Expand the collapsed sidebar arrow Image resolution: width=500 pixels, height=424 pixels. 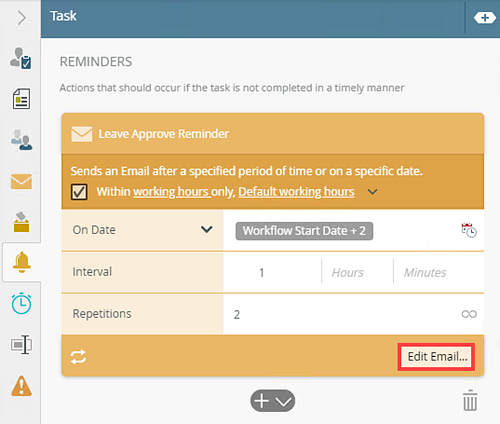[22, 18]
